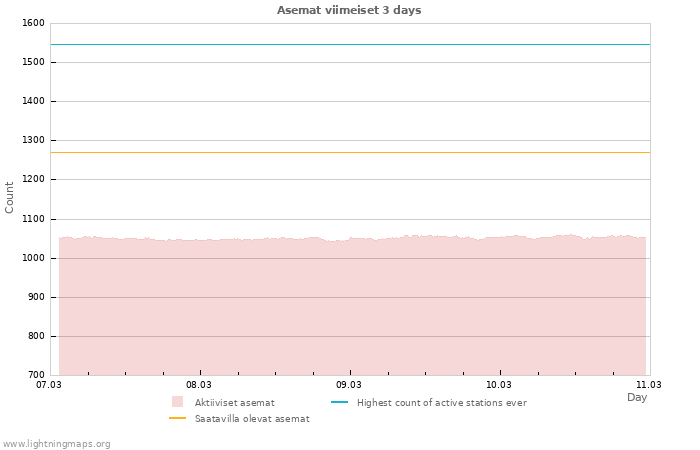Click the orange Saatavilla olevat asemat swatch
This screenshot has width=700, height=450.
(x=178, y=419)
